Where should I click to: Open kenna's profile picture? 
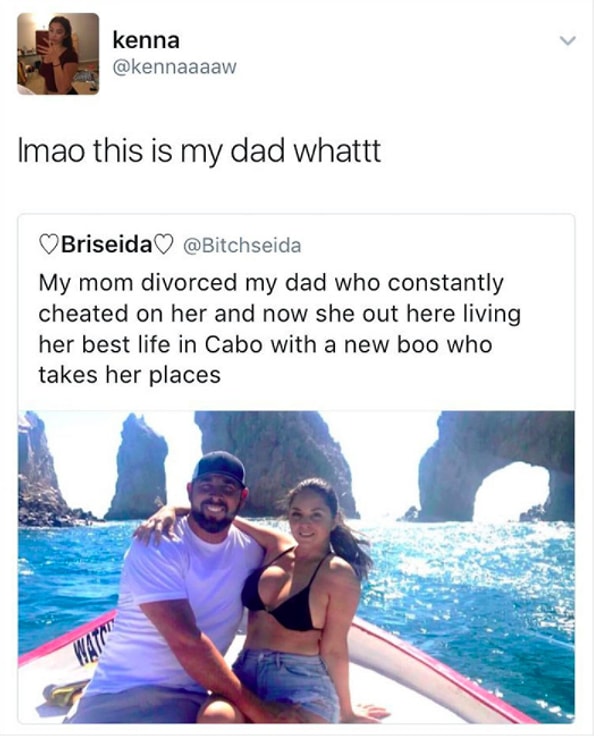click(58, 53)
